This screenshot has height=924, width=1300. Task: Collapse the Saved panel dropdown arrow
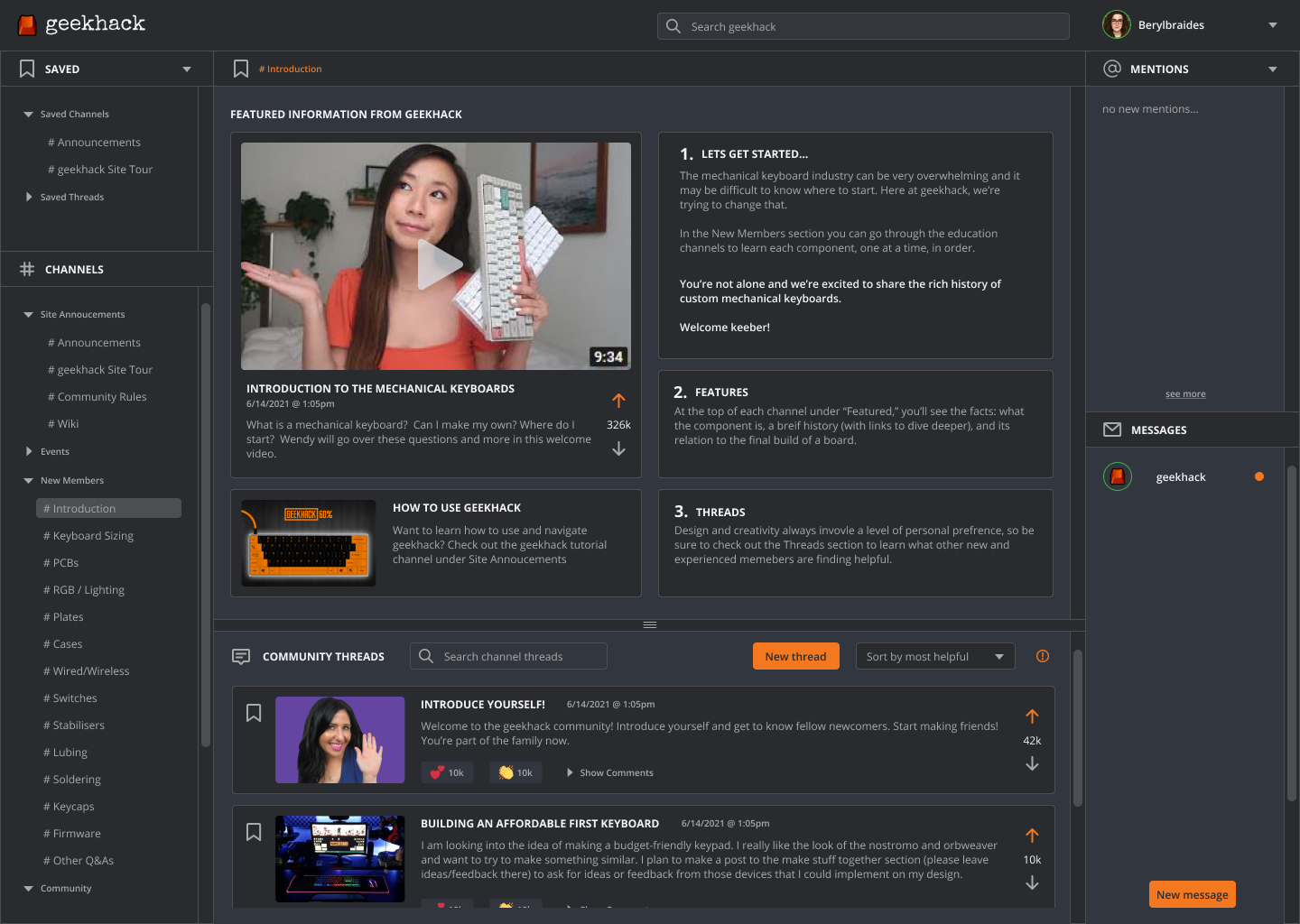point(187,69)
